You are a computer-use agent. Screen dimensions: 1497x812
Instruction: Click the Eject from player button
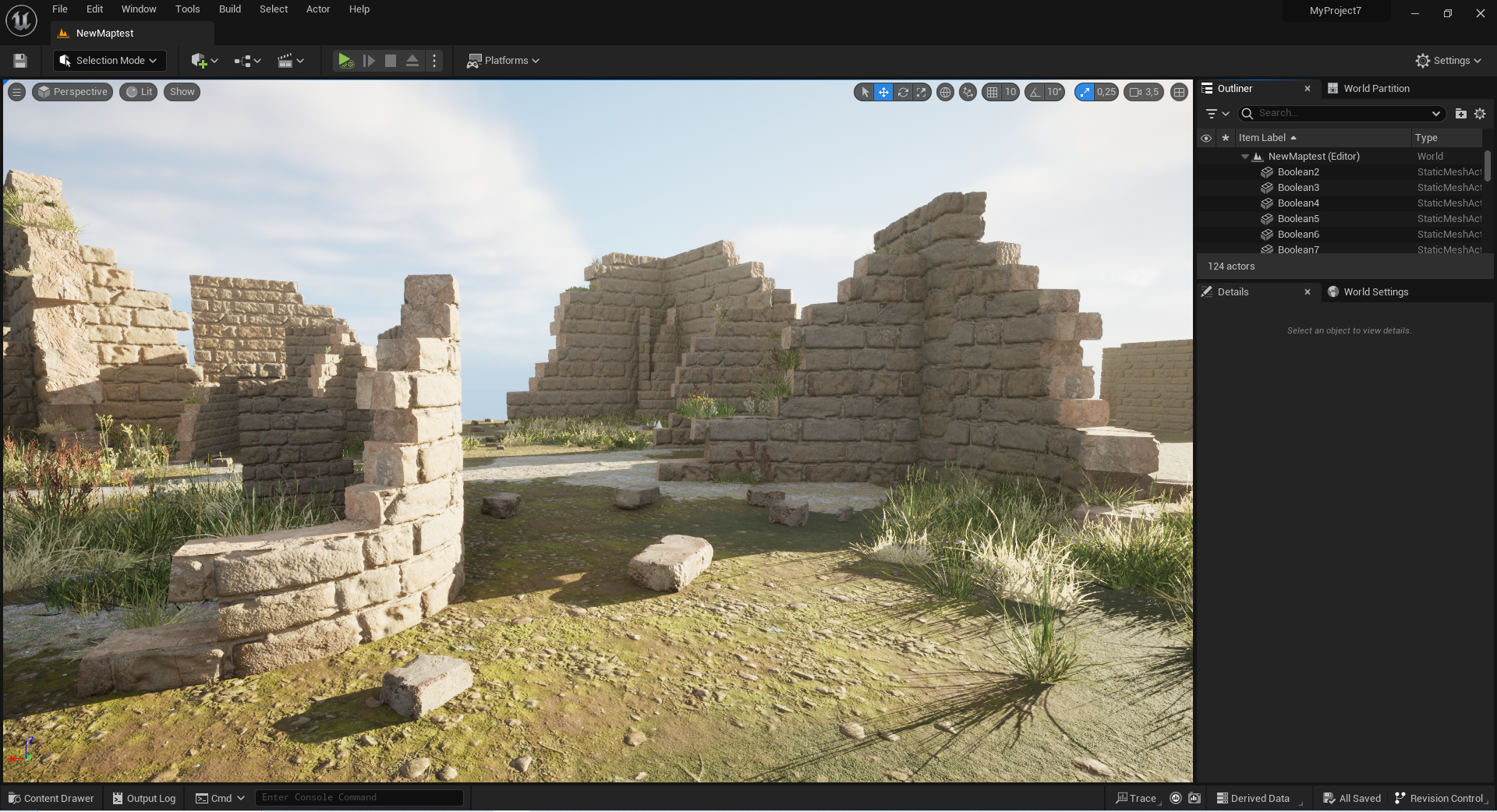pyautogui.click(x=412, y=61)
